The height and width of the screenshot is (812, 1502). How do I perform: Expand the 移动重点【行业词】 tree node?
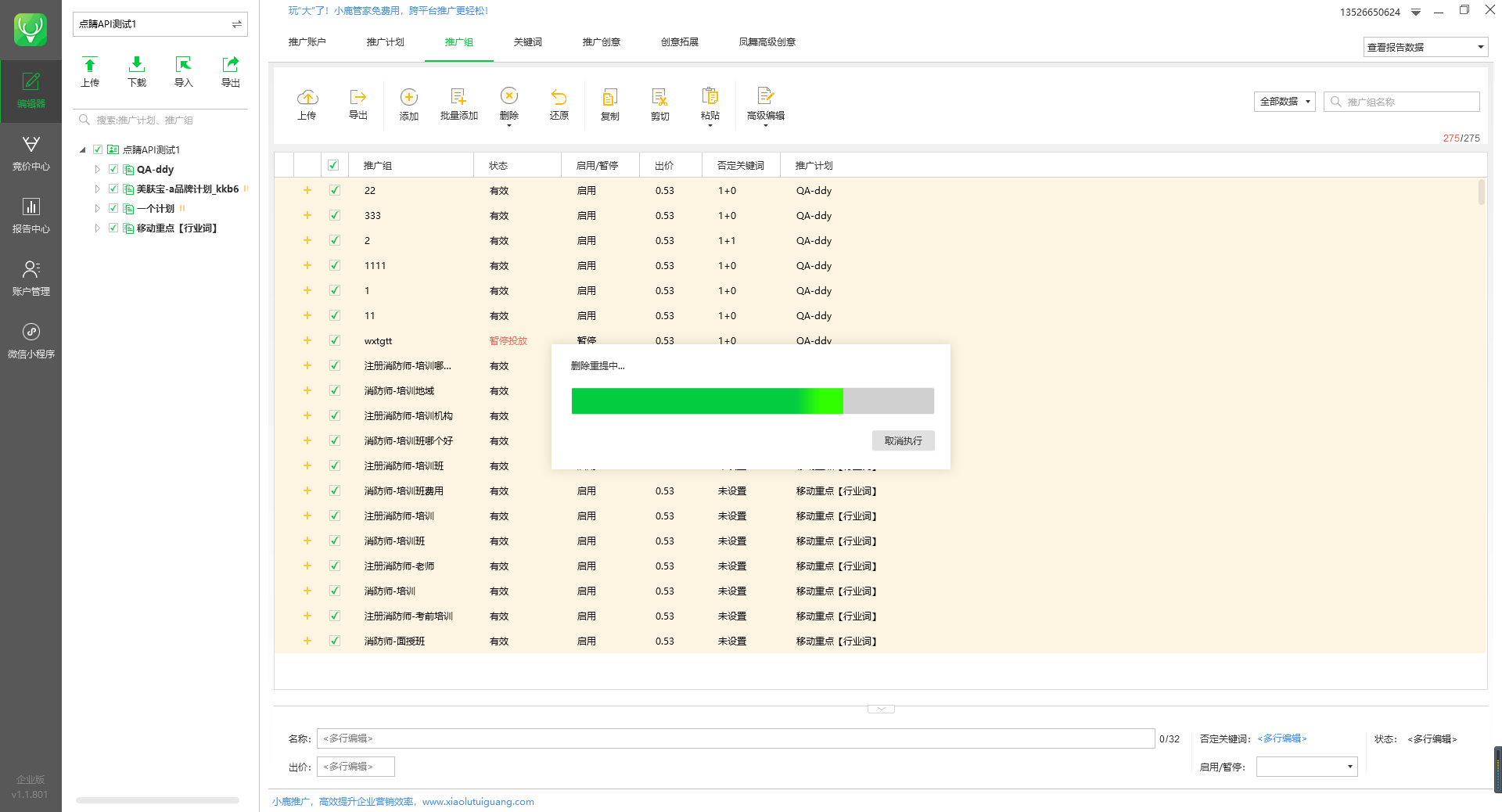coord(97,228)
